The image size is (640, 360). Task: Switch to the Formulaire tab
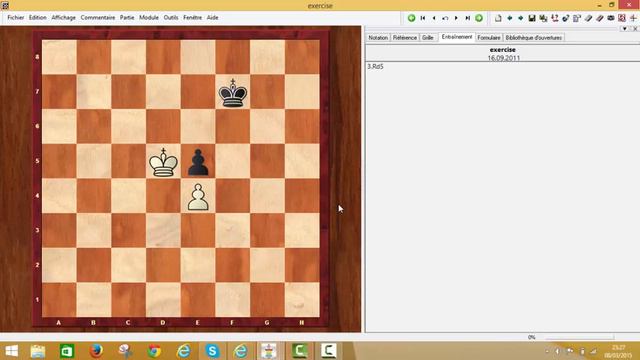[x=489, y=38]
